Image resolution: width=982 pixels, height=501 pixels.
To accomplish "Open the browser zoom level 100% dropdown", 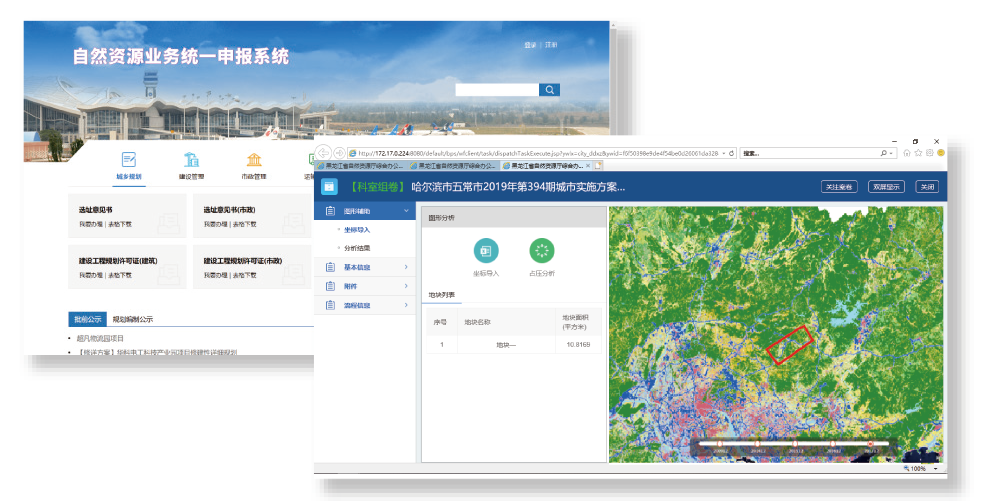I will (935, 468).
